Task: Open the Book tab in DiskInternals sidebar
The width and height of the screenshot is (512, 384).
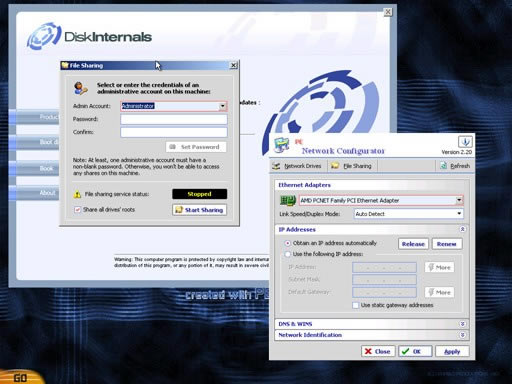Action: click(34, 168)
